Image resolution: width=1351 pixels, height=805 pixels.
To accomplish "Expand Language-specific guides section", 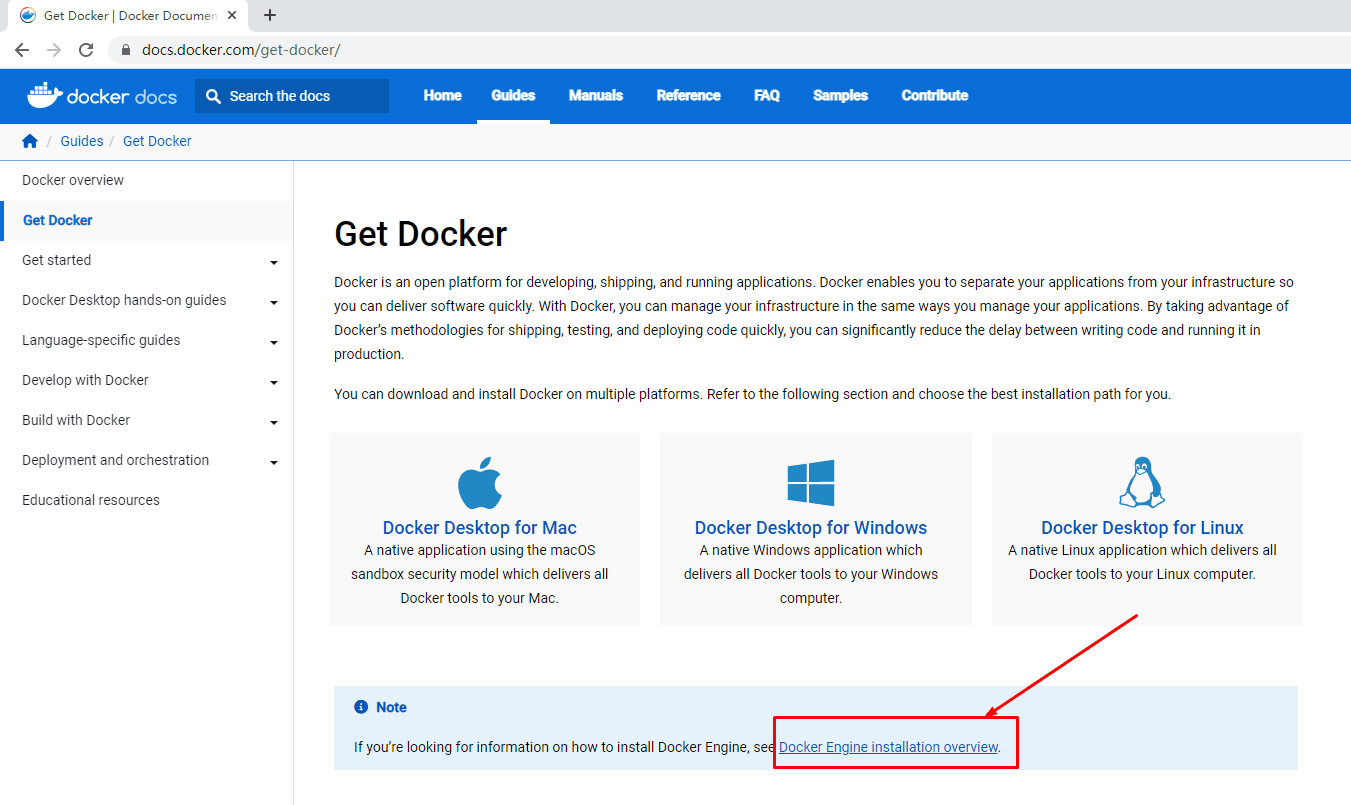I will 274,343.
